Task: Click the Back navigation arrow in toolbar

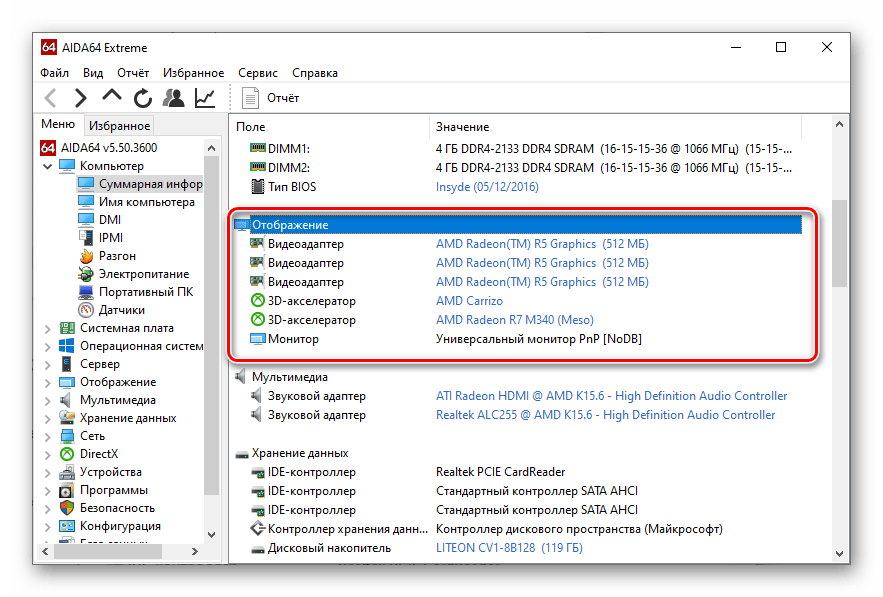Action: pos(51,98)
